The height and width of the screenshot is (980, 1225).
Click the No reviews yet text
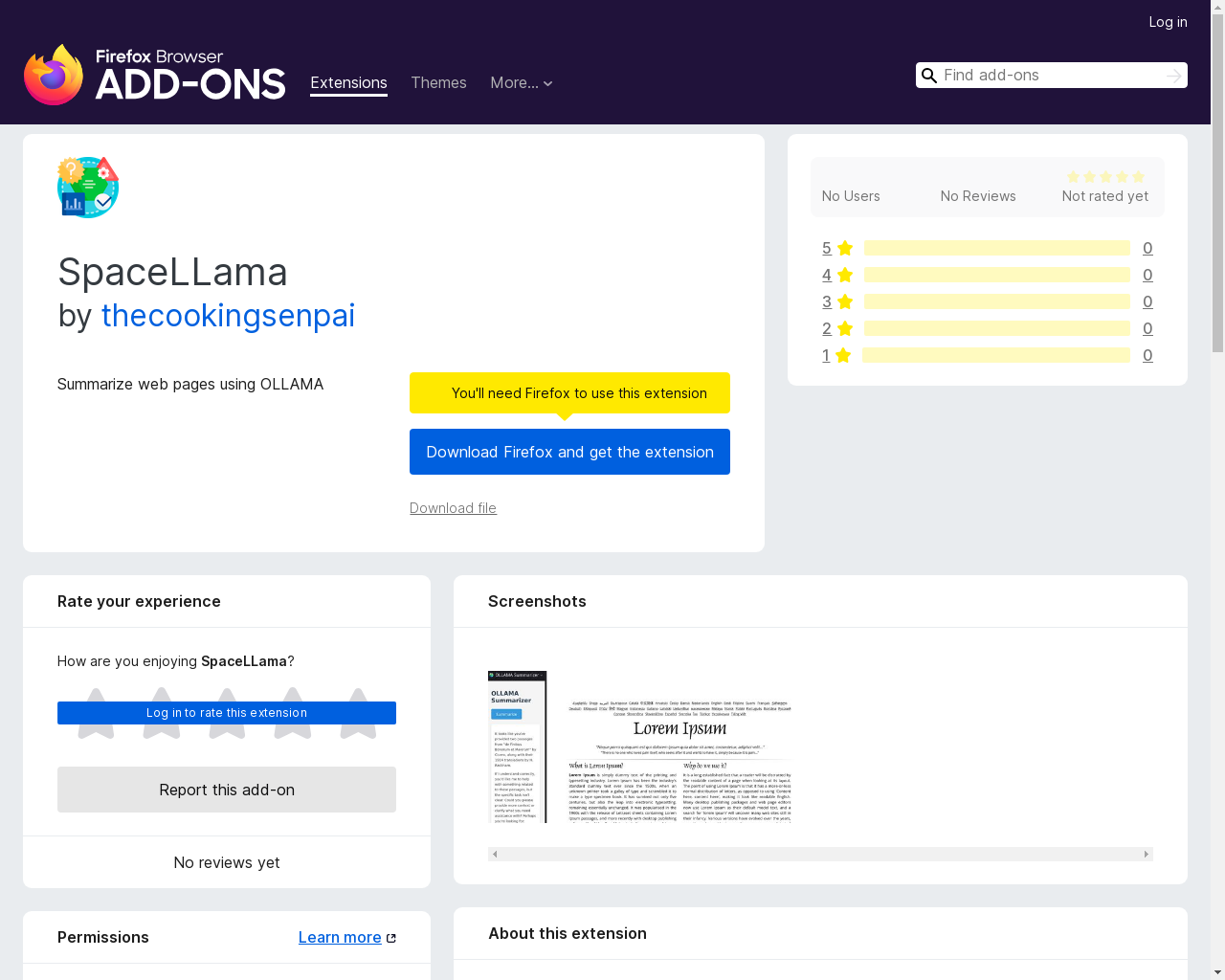click(227, 862)
